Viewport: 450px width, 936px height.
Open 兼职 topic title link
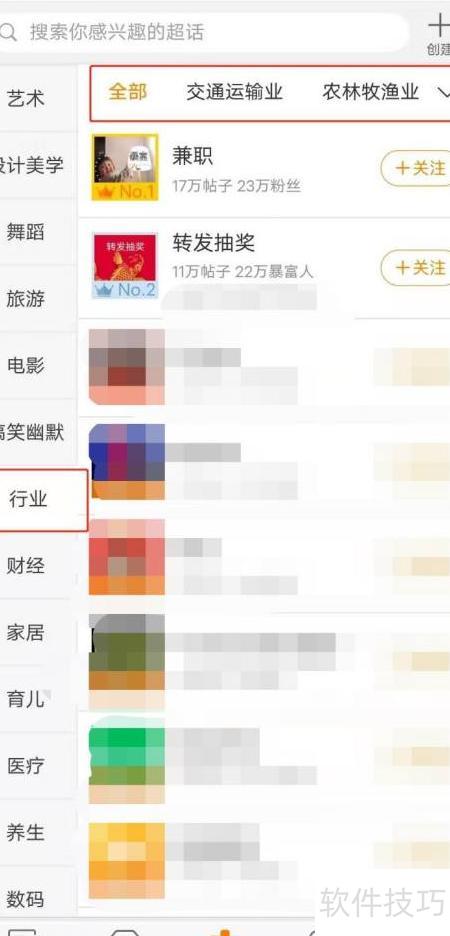point(192,156)
